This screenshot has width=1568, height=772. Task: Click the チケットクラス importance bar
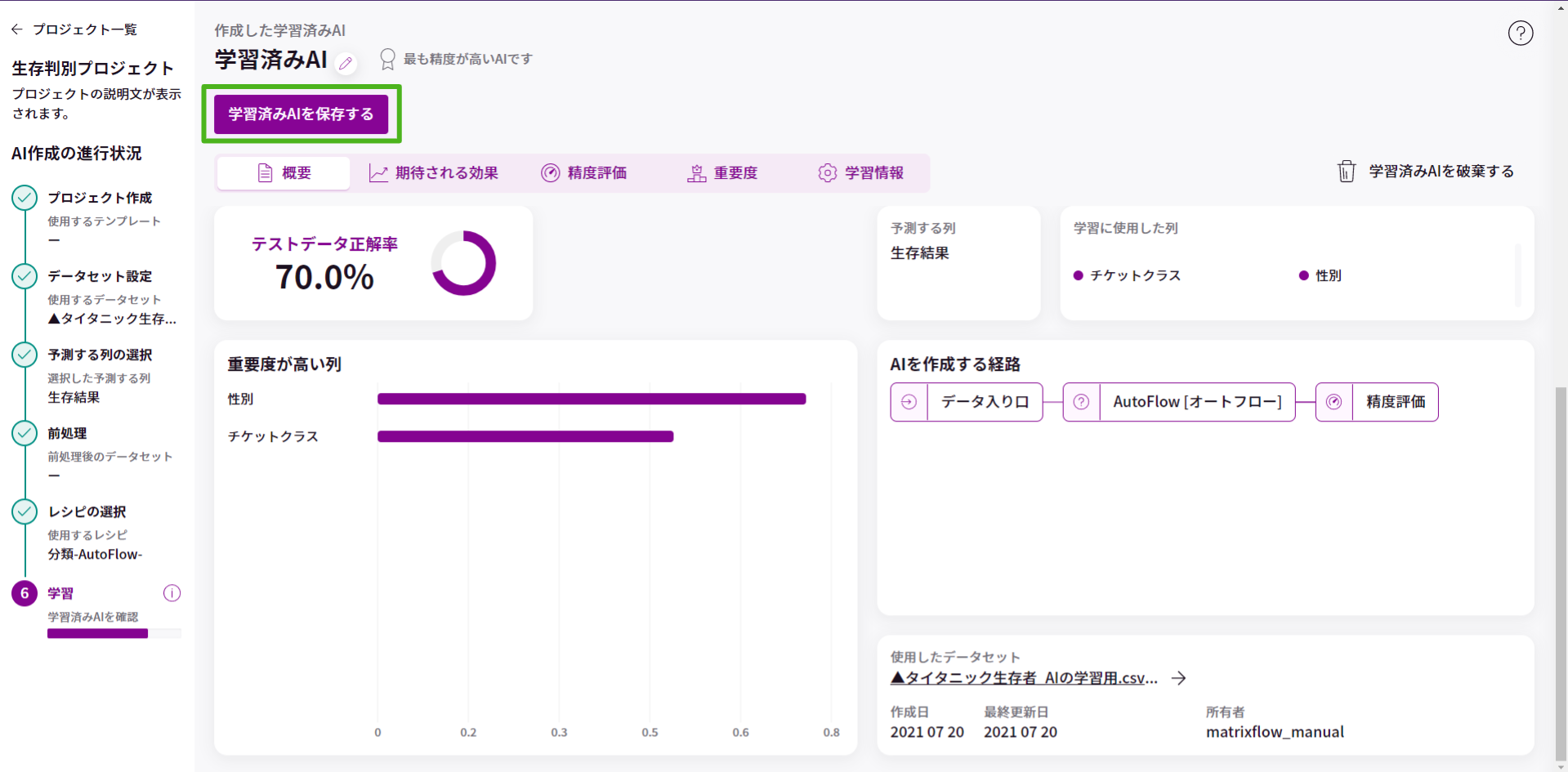(525, 436)
